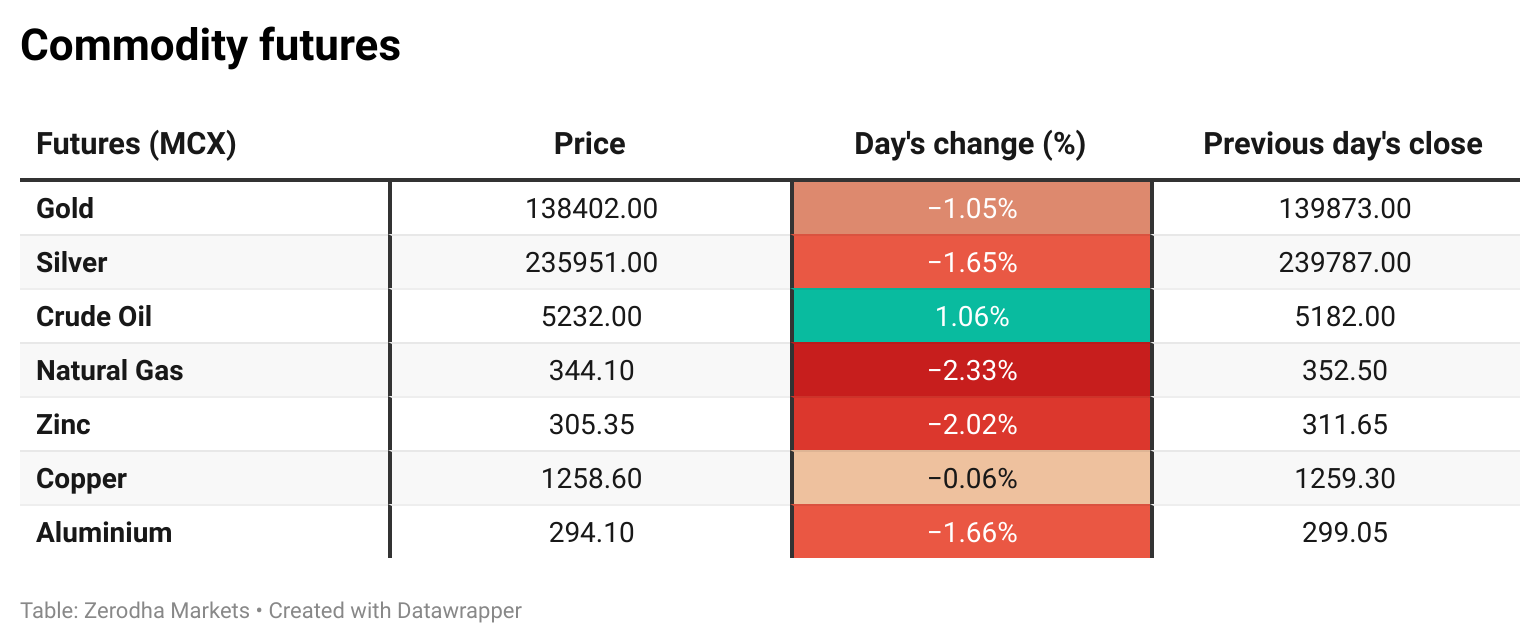The image size is (1540, 644).
Task: Click the Copper price 1258.60
Action: point(591,479)
